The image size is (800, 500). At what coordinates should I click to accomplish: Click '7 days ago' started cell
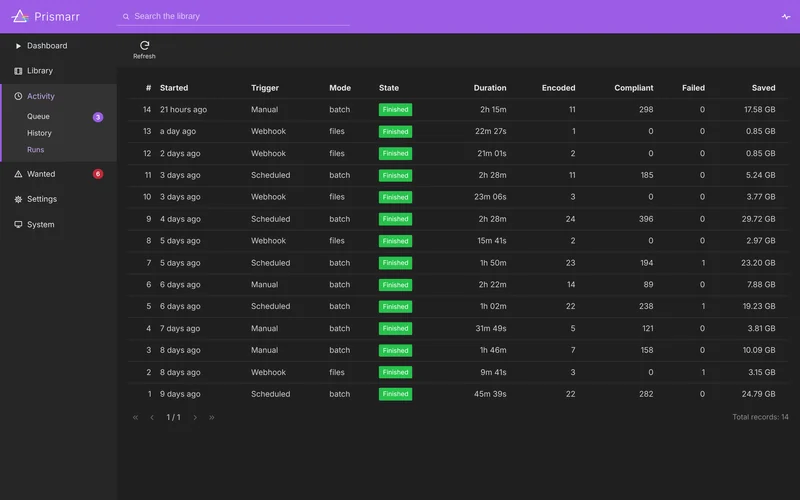pos(180,329)
